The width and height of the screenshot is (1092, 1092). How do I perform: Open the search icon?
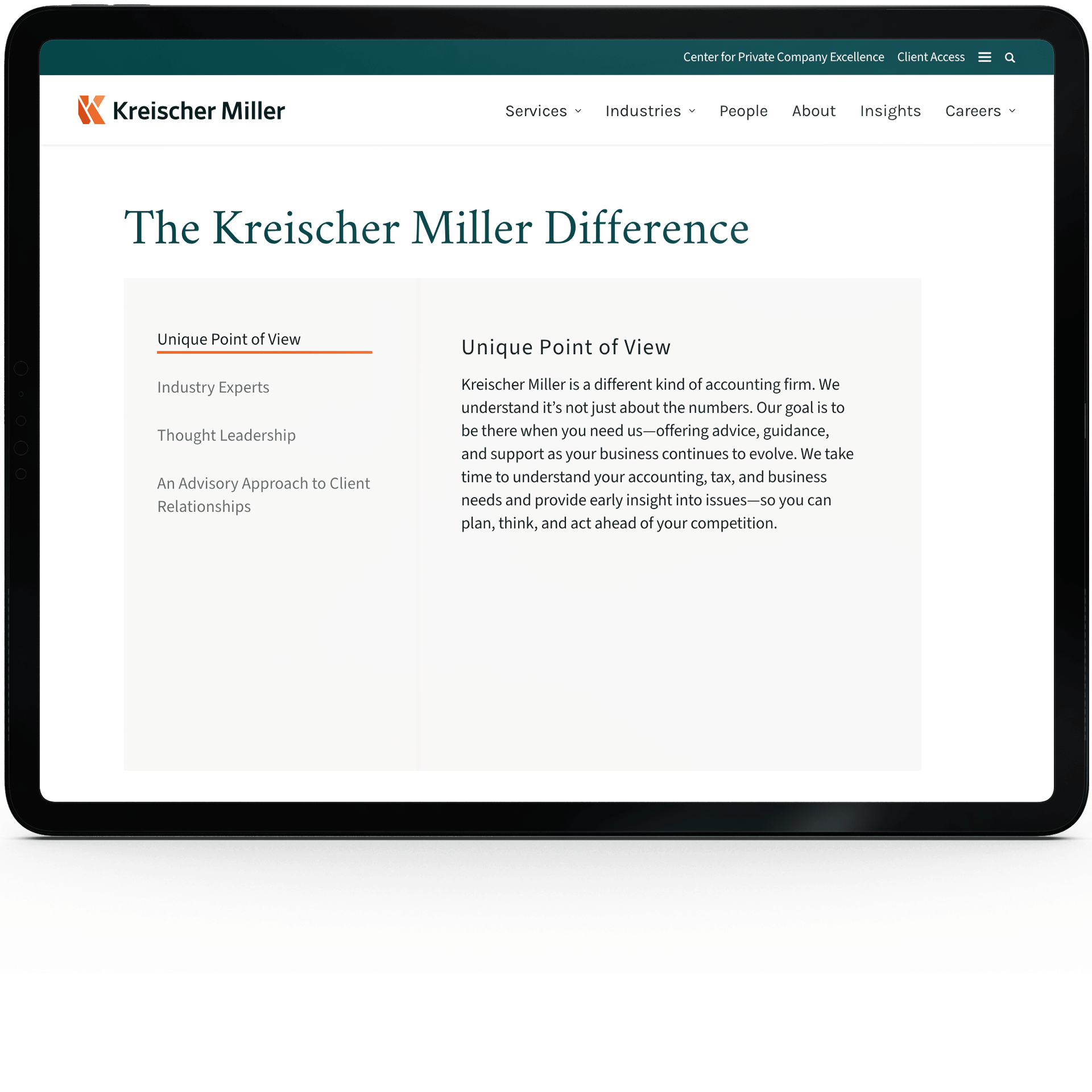pyautogui.click(x=1009, y=57)
